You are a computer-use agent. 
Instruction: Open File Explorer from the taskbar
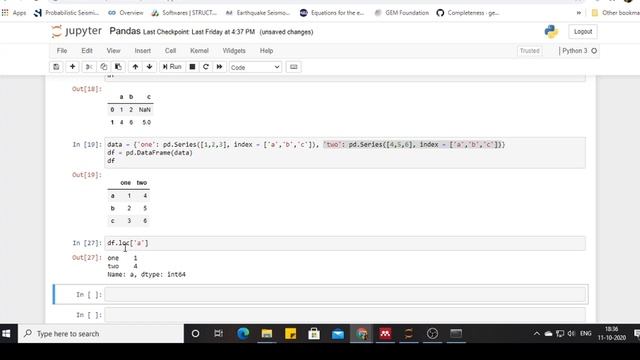click(x=267, y=334)
